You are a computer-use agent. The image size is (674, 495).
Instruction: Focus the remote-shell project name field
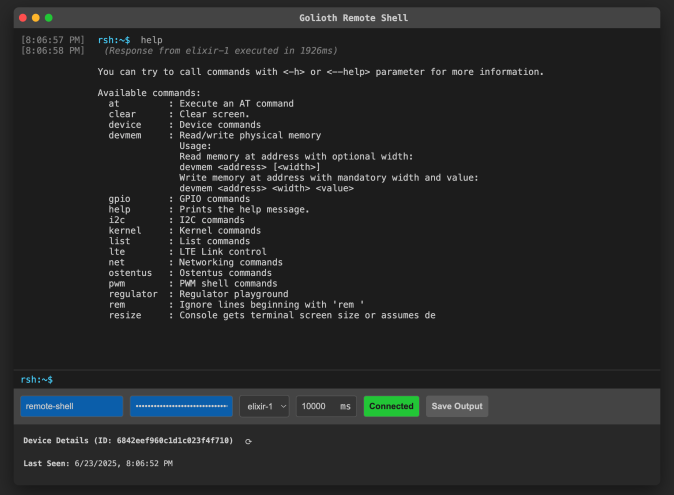click(71, 406)
